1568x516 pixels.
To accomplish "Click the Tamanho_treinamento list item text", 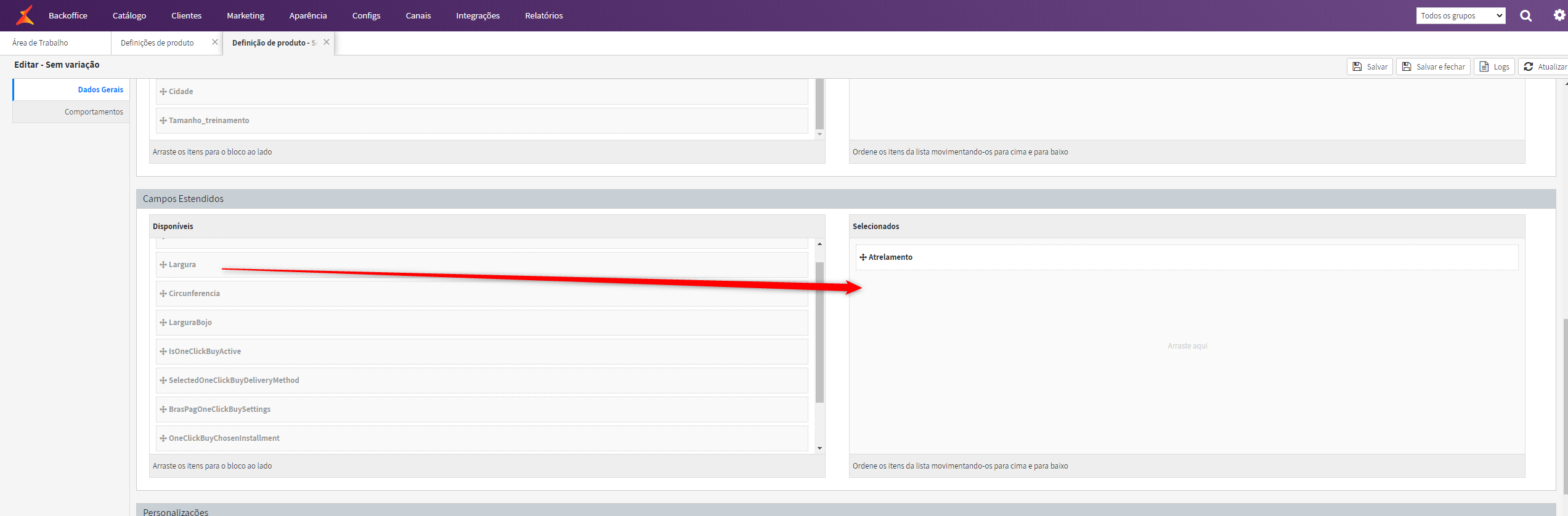I will click(x=209, y=120).
